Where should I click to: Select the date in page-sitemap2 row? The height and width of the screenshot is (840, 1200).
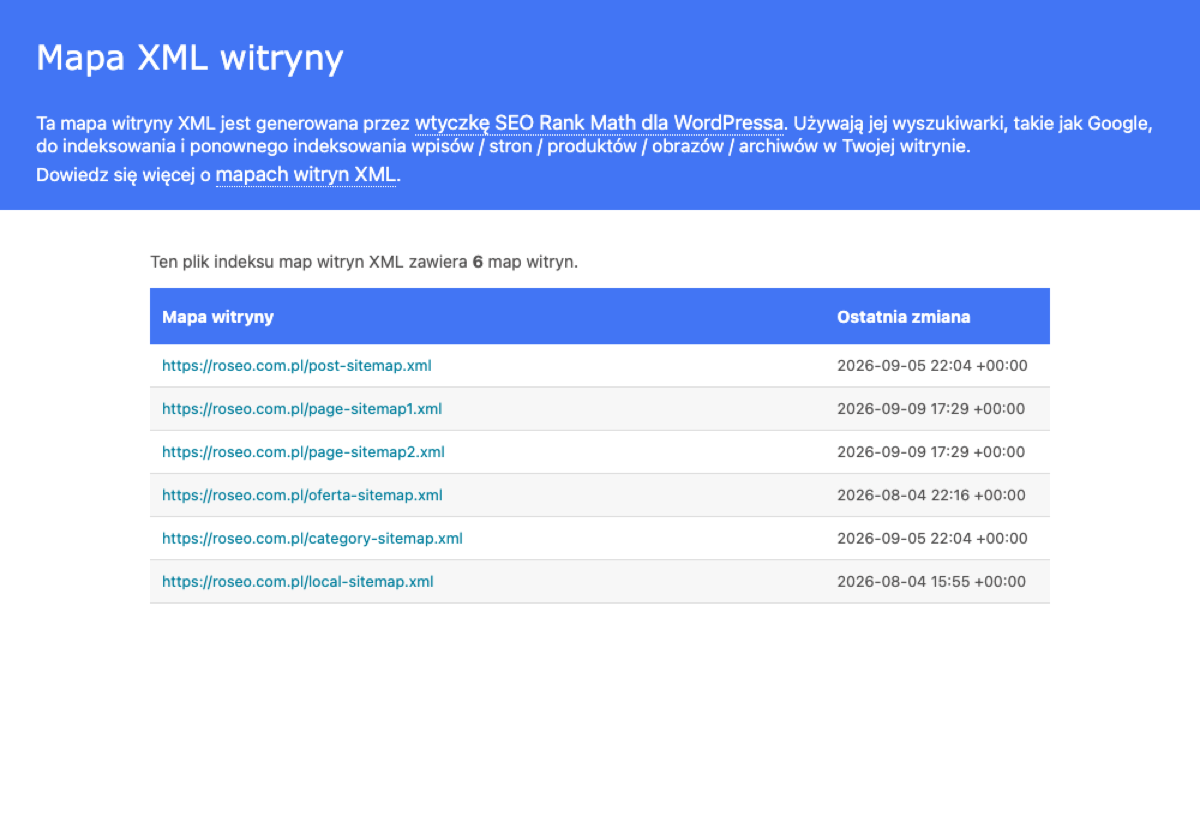931,452
